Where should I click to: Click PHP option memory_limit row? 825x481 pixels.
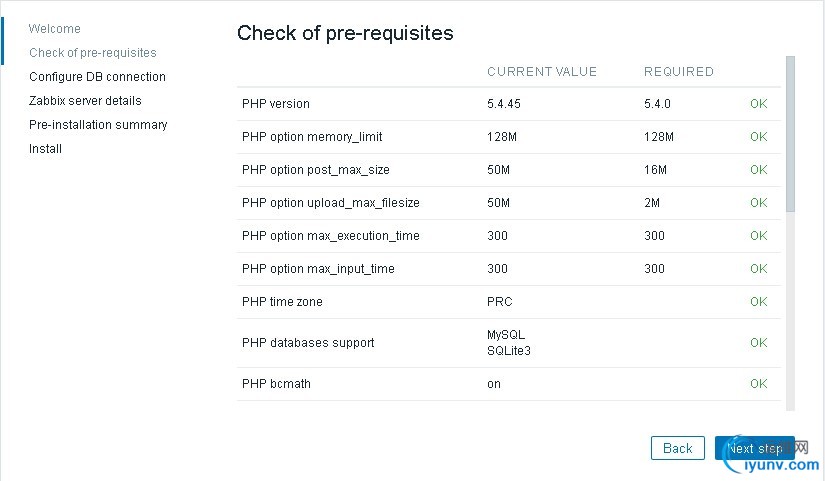click(x=312, y=137)
